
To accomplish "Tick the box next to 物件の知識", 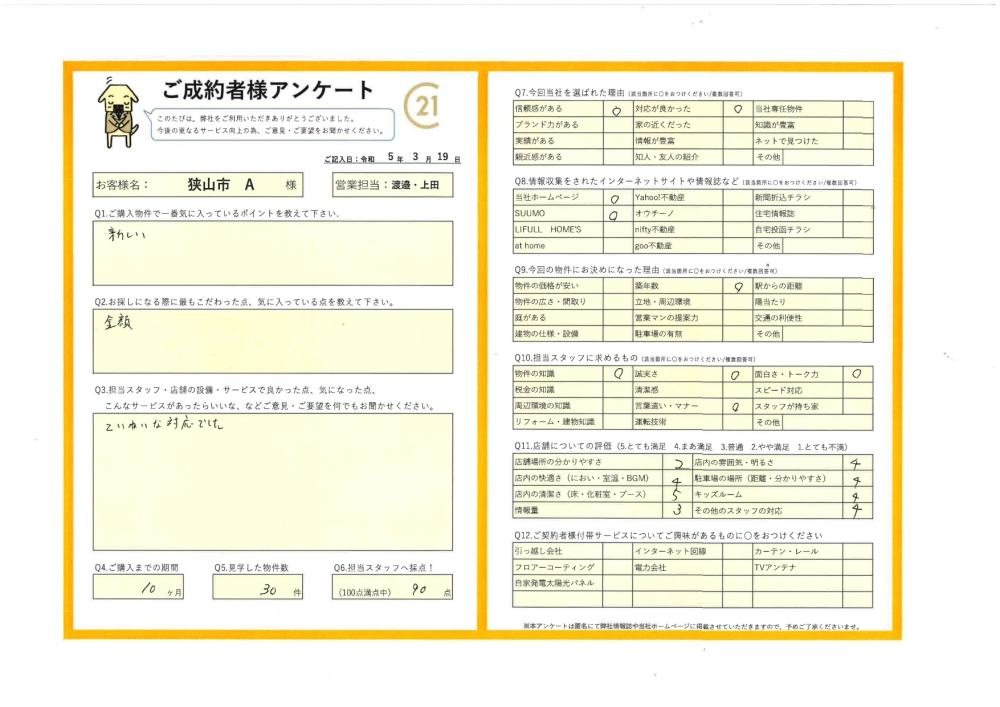I will click(617, 374).
